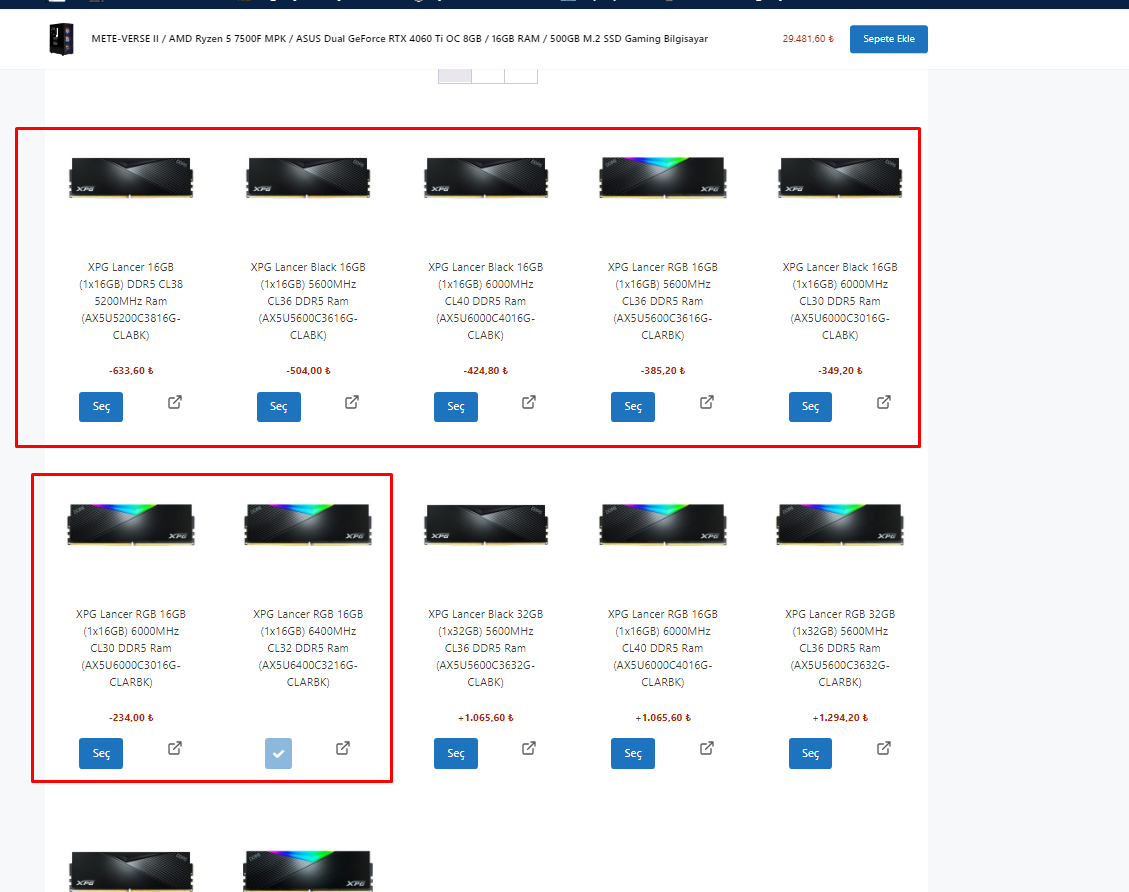This screenshot has width=1129, height=892.
Task: Click image of Lancer Black 6000MHz CL30 16GB
Action: click(840, 177)
